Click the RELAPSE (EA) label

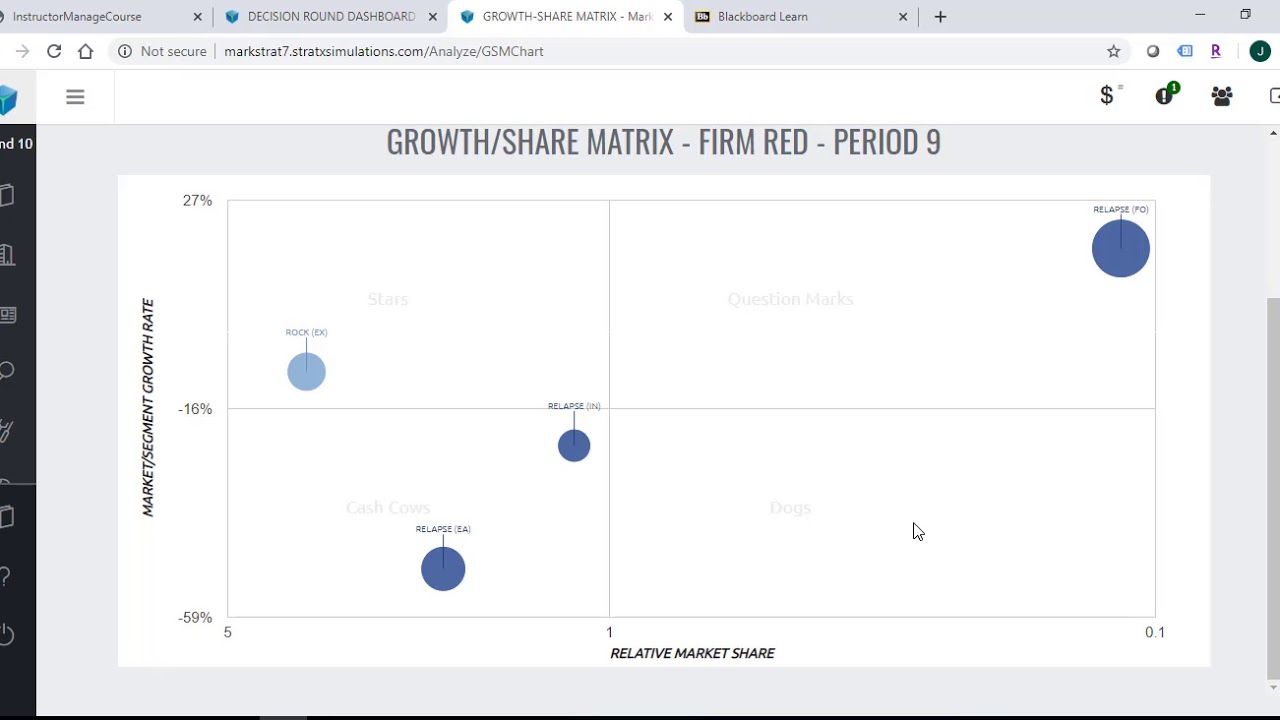(x=443, y=529)
